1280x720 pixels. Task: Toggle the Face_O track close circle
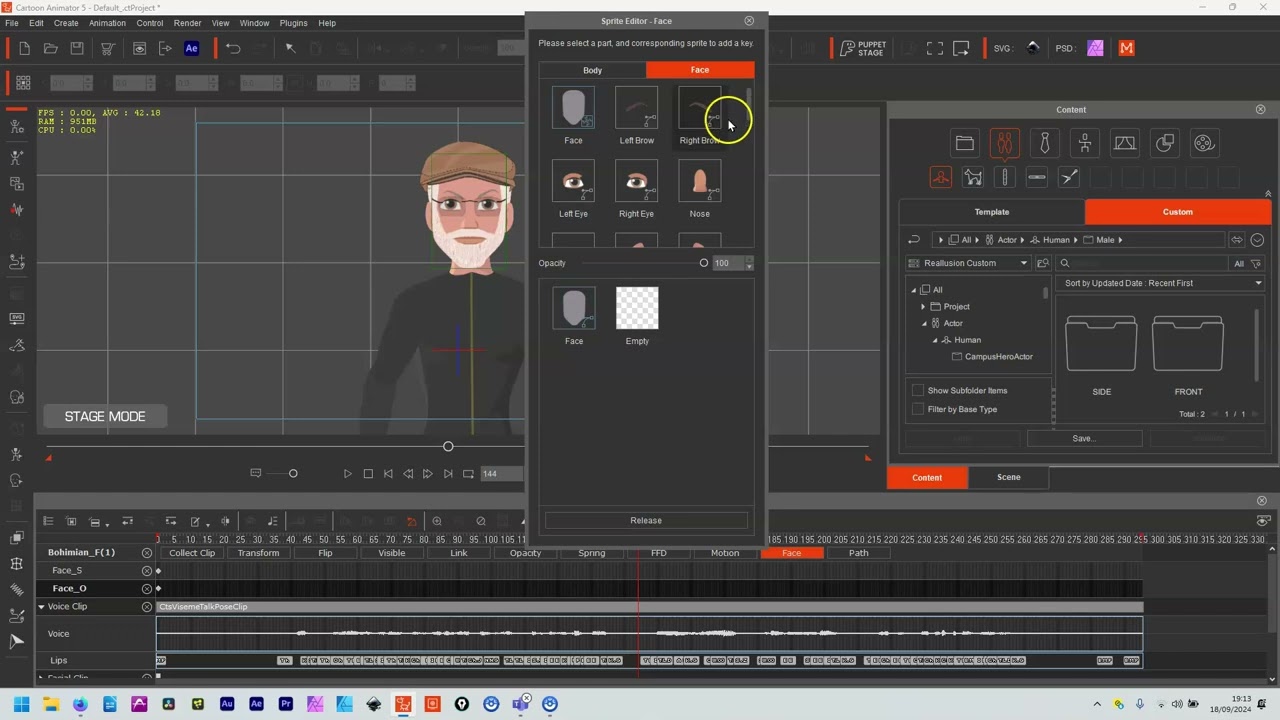(x=147, y=588)
